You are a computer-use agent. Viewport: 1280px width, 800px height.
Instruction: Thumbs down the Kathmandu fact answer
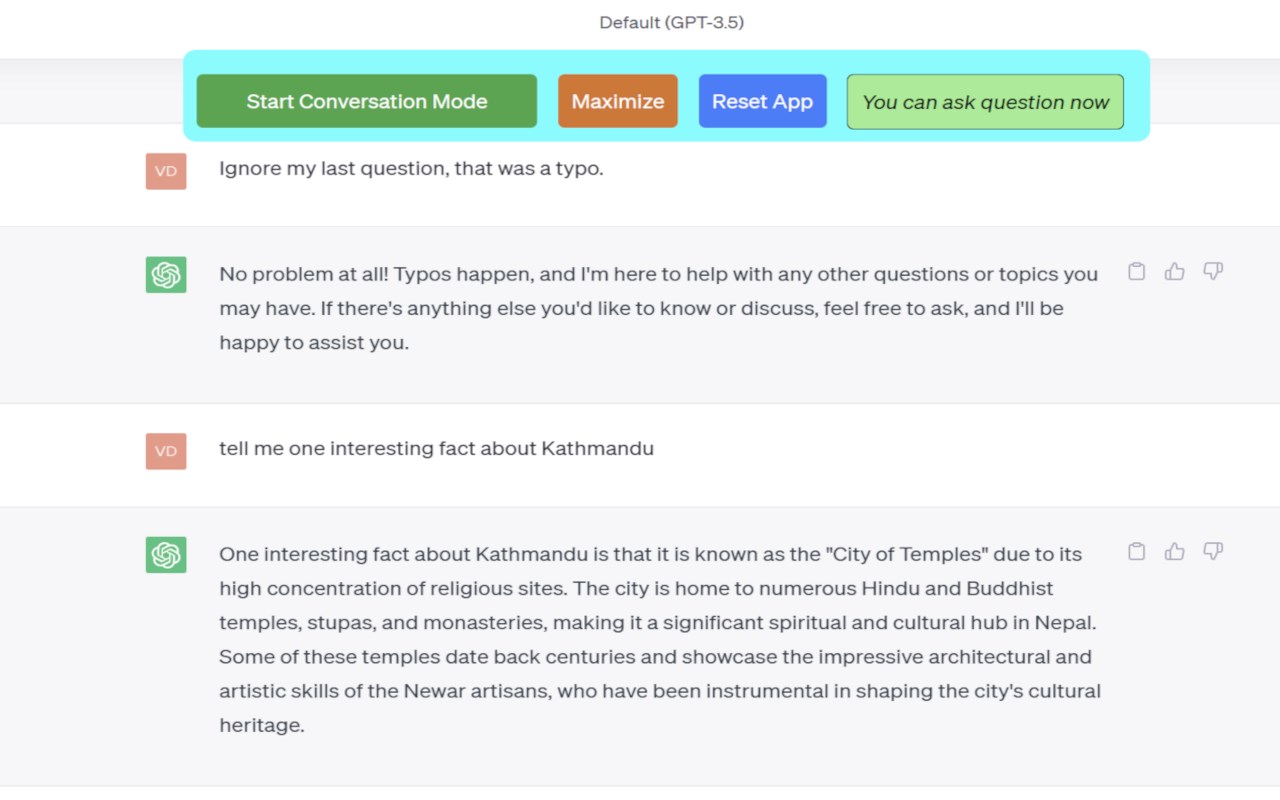[x=1213, y=551]
